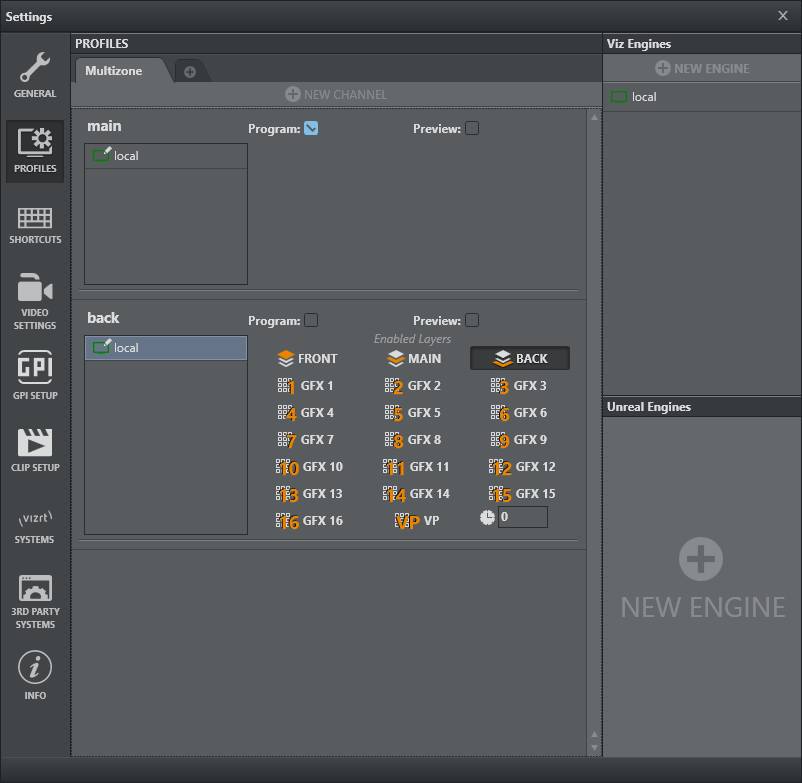
Task: Go to Video Settings section
Action: (35, 300)
